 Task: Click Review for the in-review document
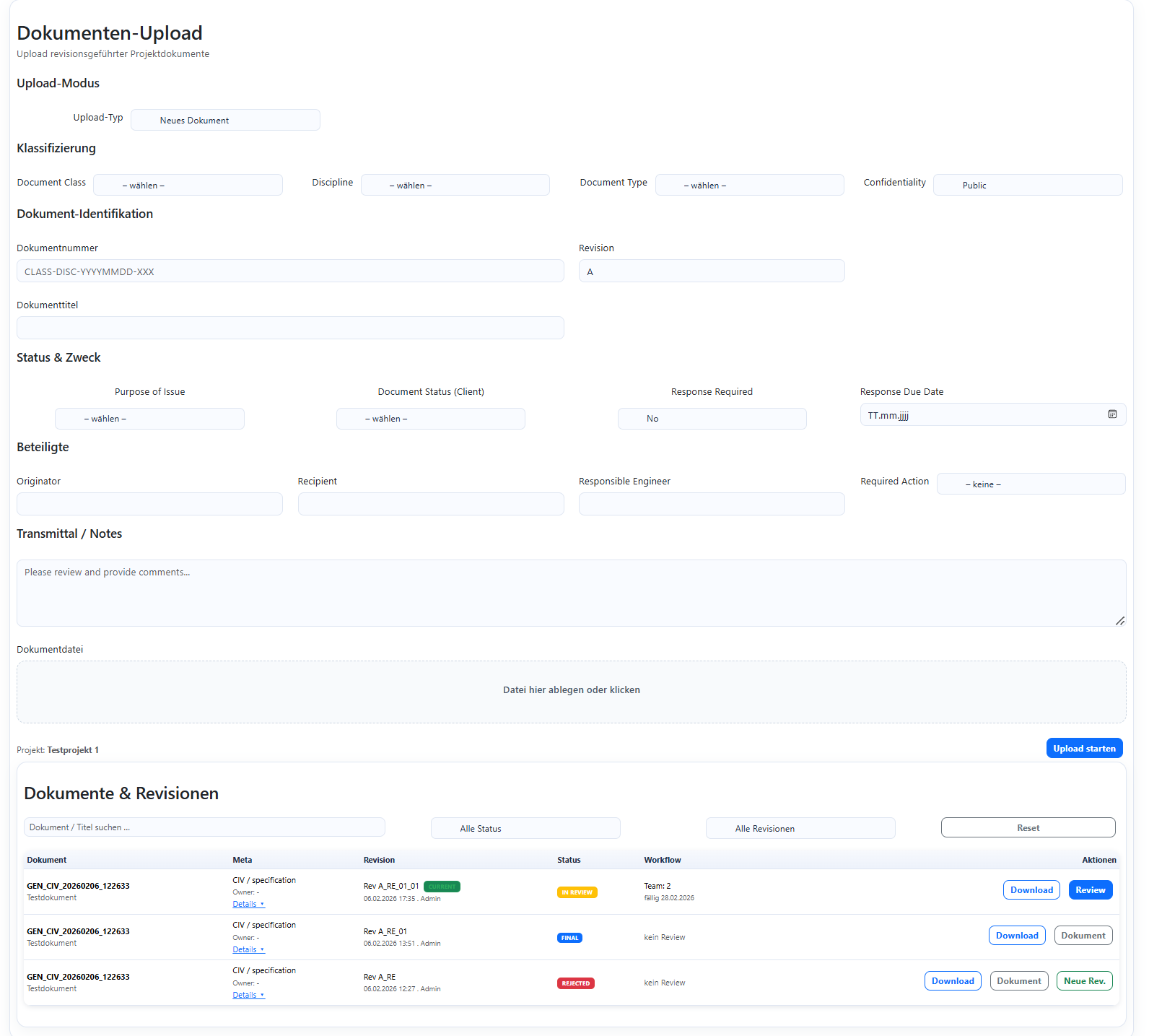(x=1090, y=890)
